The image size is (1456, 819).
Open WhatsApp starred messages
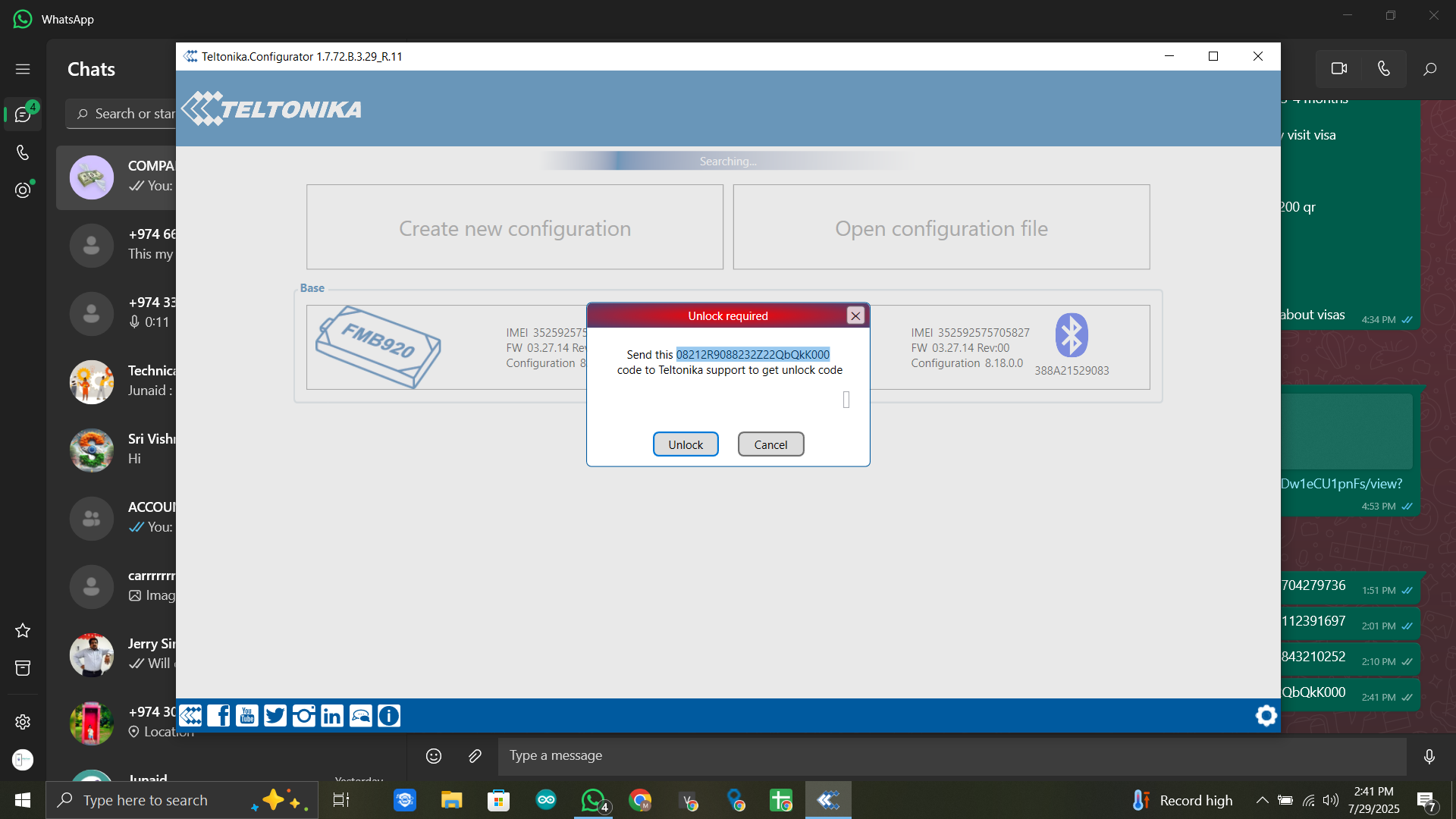click(23, 630)
